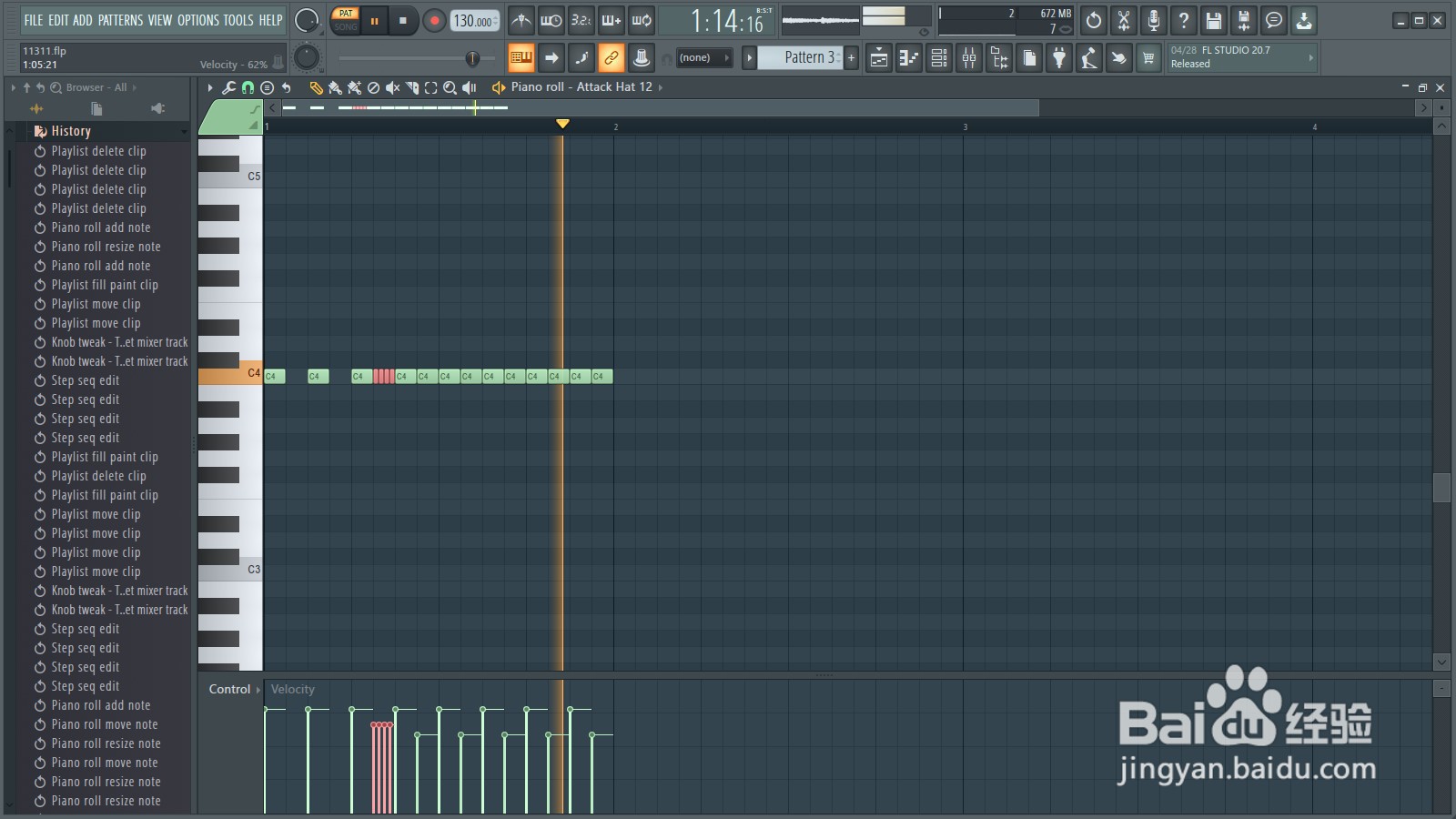Select the piano roll paint brush tool
The image size is (1456, 819).
coord(335,87)
